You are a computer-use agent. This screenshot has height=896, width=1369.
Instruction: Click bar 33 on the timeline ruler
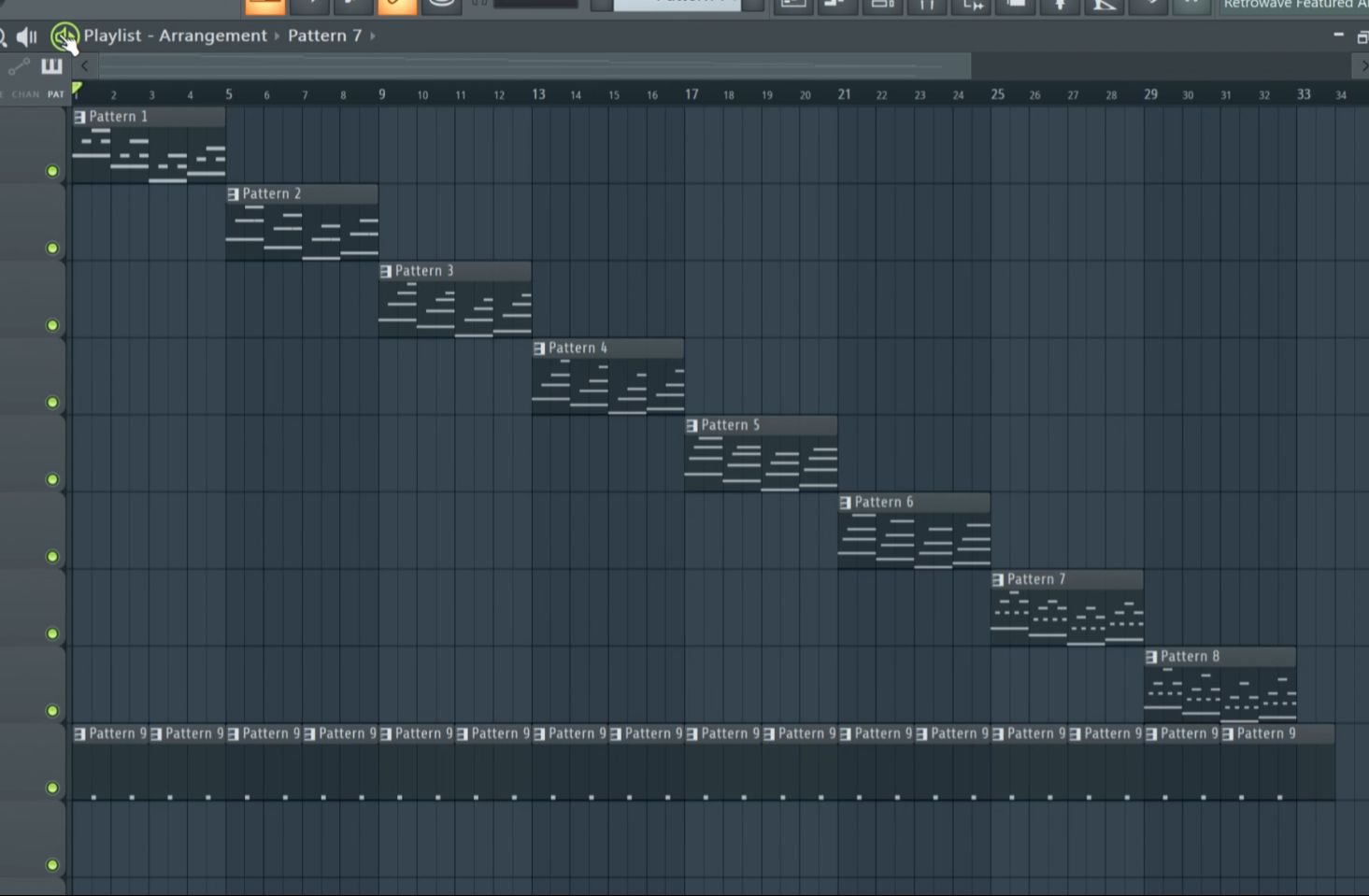tap(1304, 94)
